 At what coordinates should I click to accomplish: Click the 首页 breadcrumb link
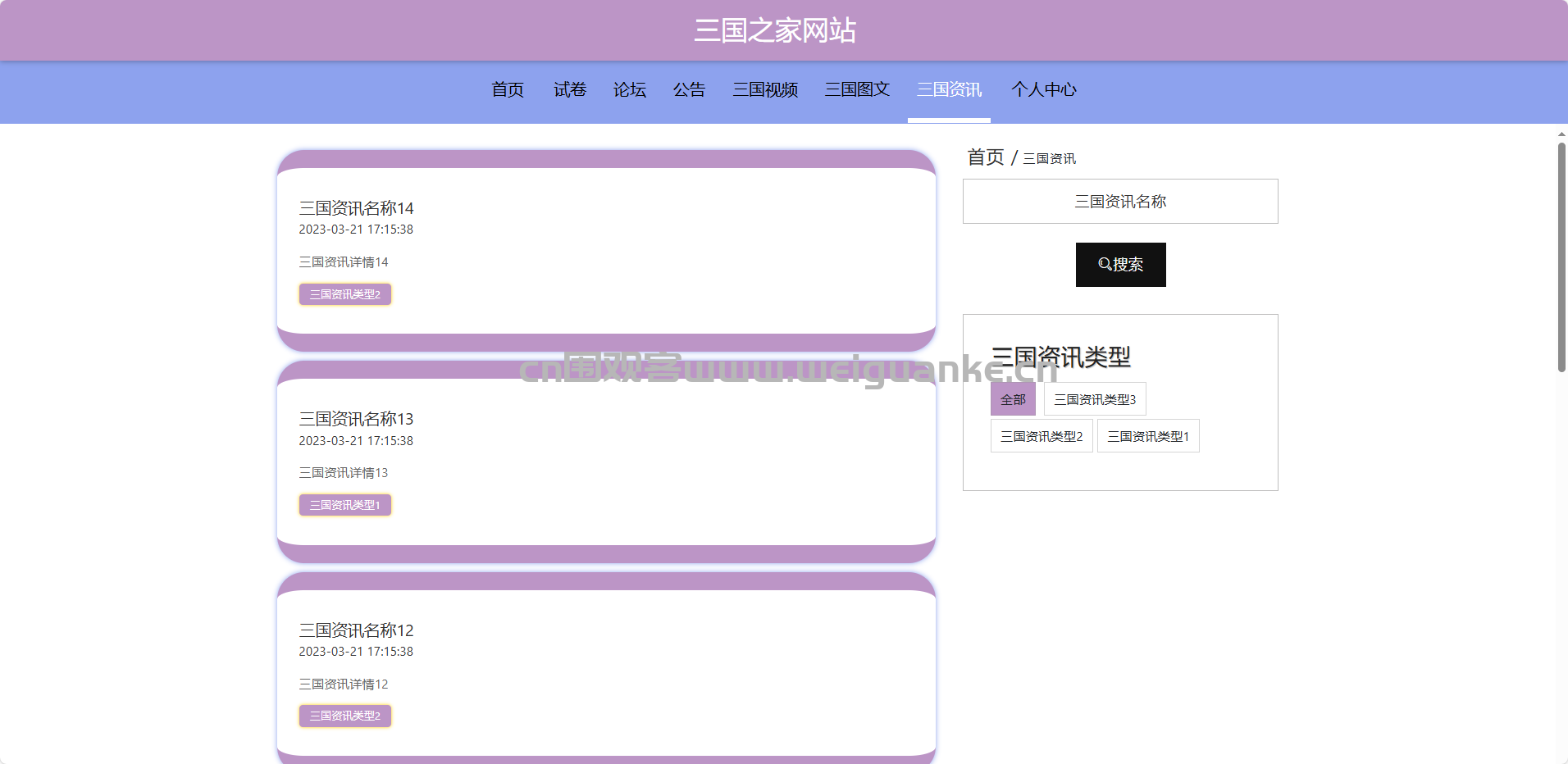(x=985, y=157)
